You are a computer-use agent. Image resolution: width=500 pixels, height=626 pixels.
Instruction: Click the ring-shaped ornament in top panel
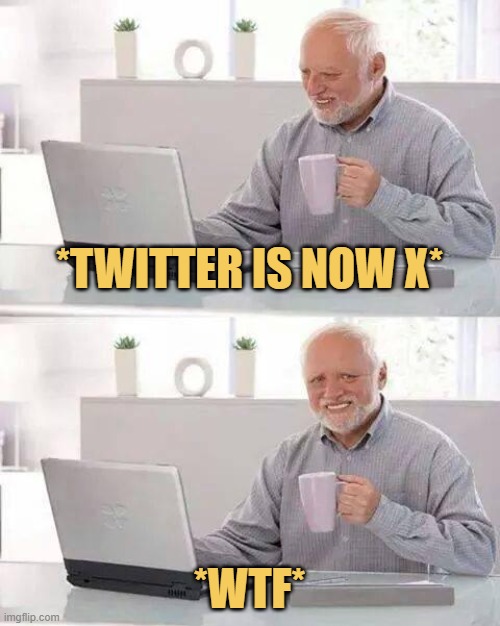(193, 59)
